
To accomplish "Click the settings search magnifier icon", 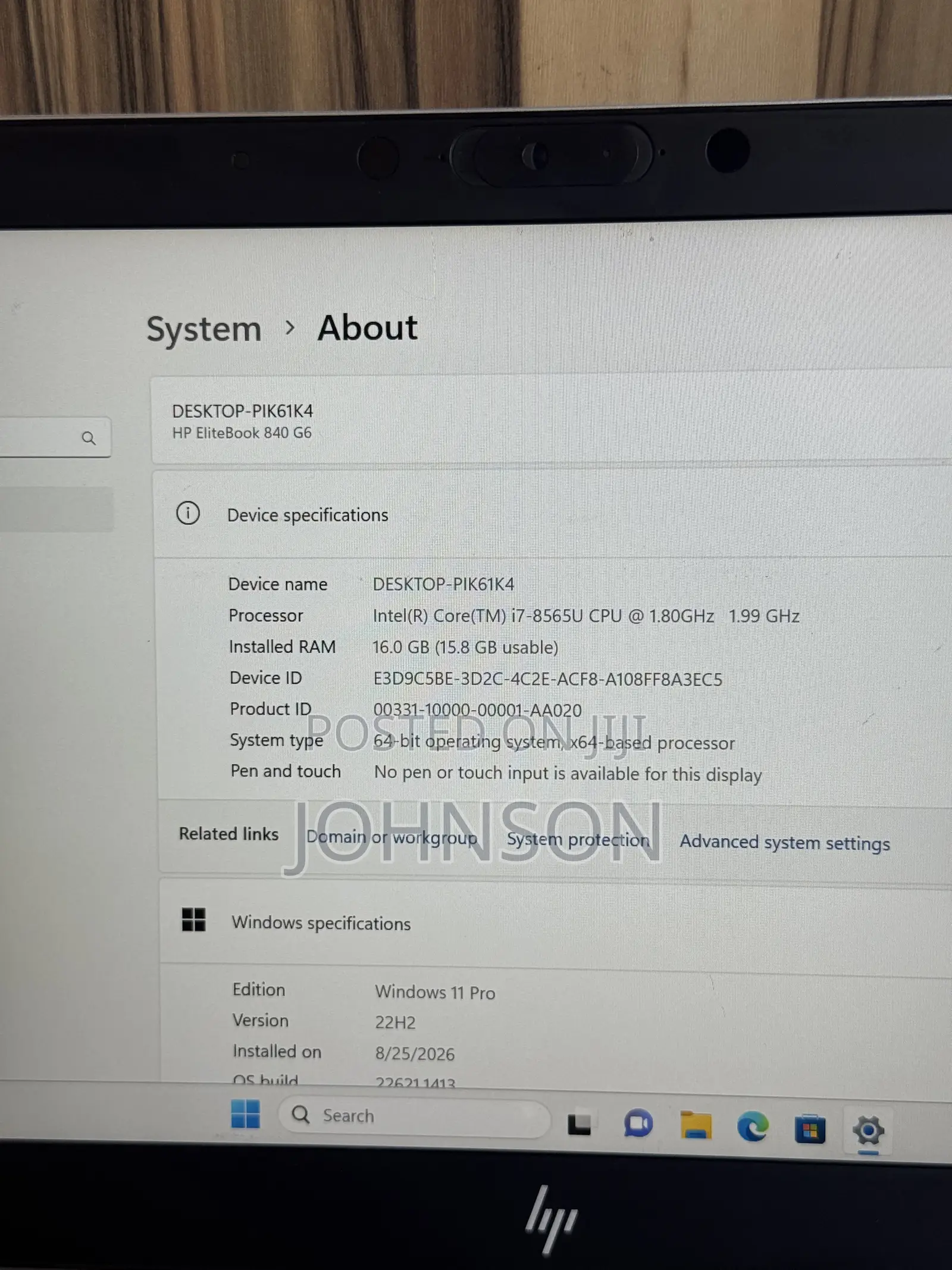I will 89,439.
